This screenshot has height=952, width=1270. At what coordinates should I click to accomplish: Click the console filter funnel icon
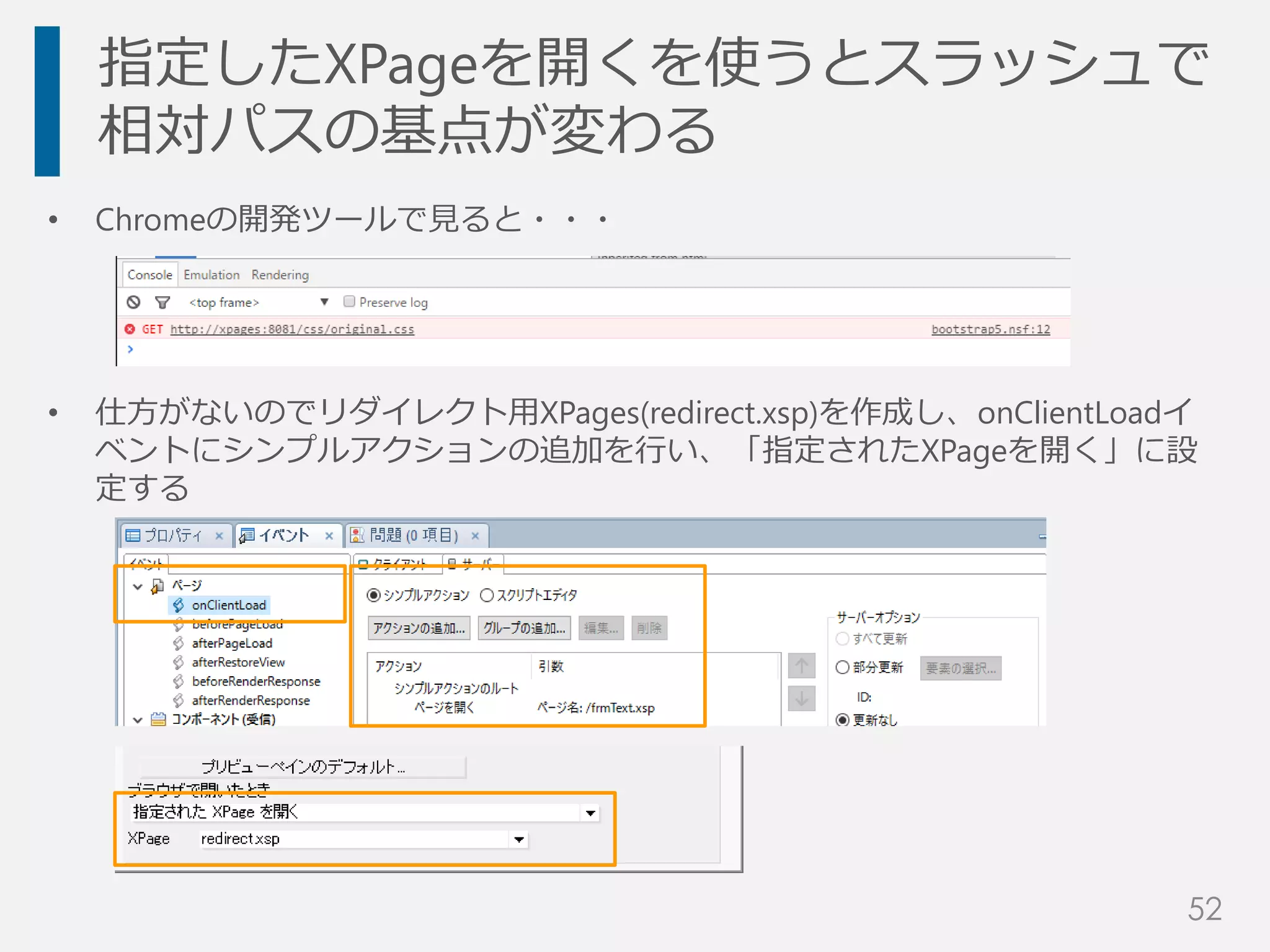click(x=162, y=302)
